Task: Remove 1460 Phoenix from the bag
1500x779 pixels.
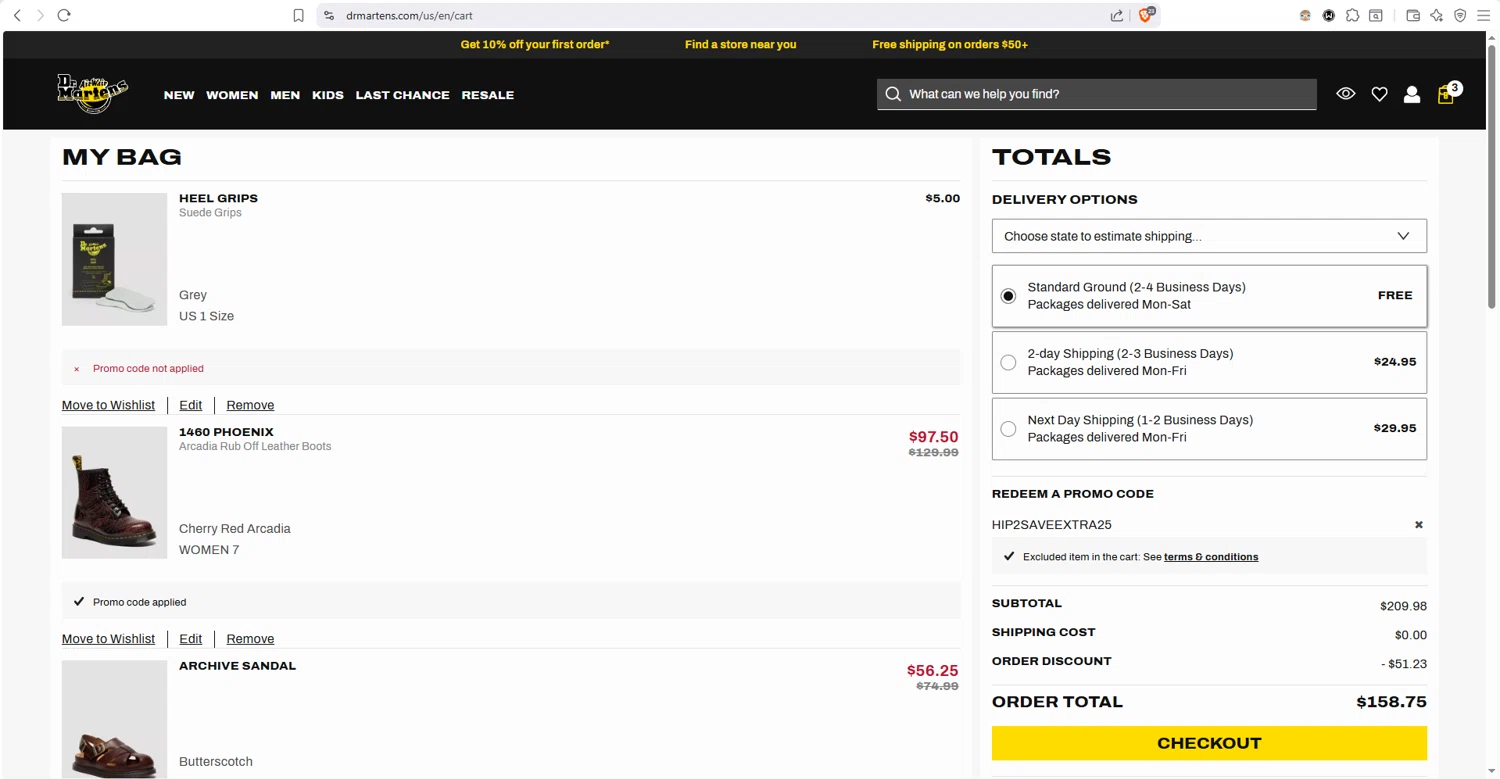Action: click(250, 639)
